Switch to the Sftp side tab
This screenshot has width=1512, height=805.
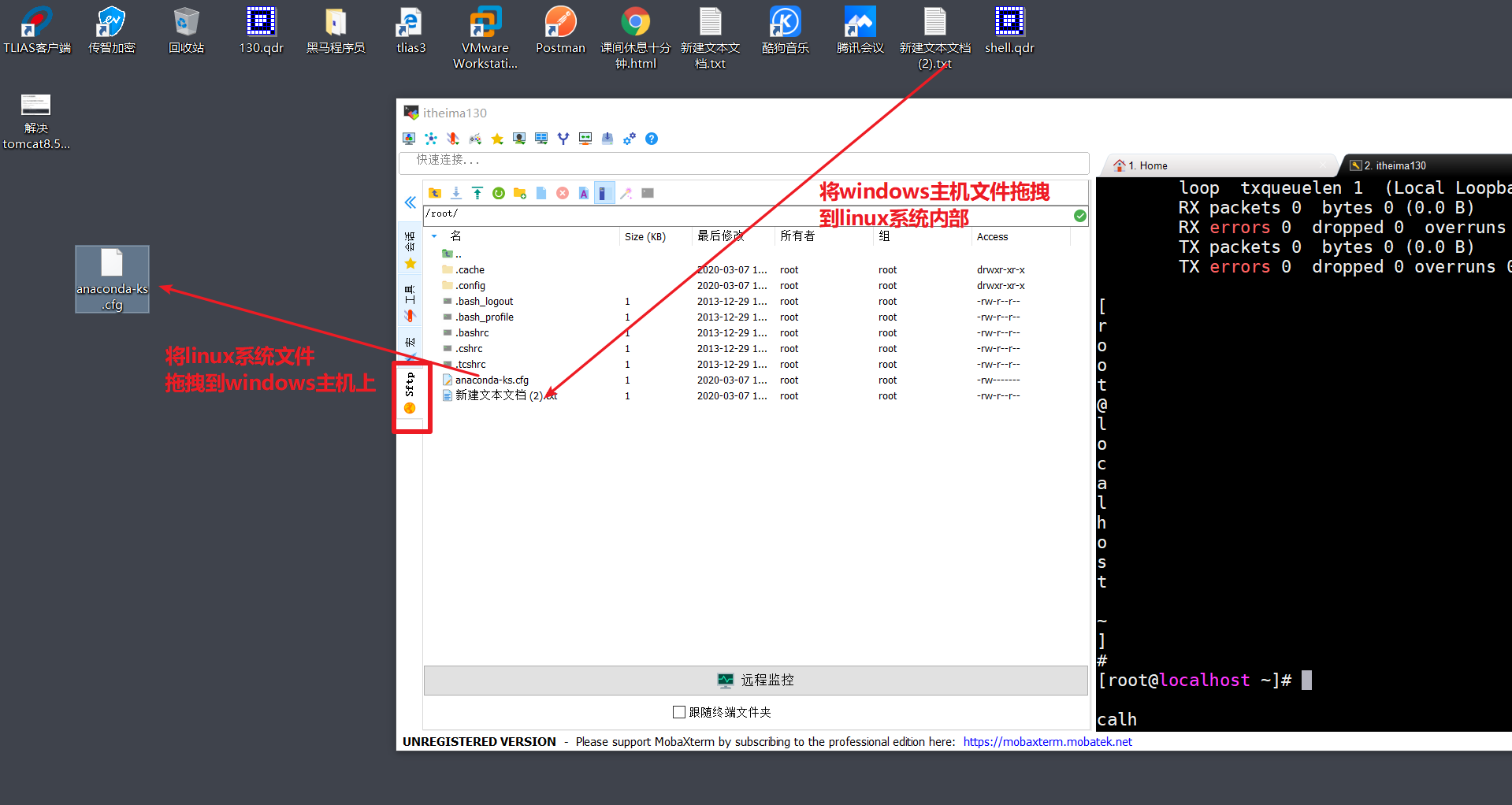click(x=410, y=393)
